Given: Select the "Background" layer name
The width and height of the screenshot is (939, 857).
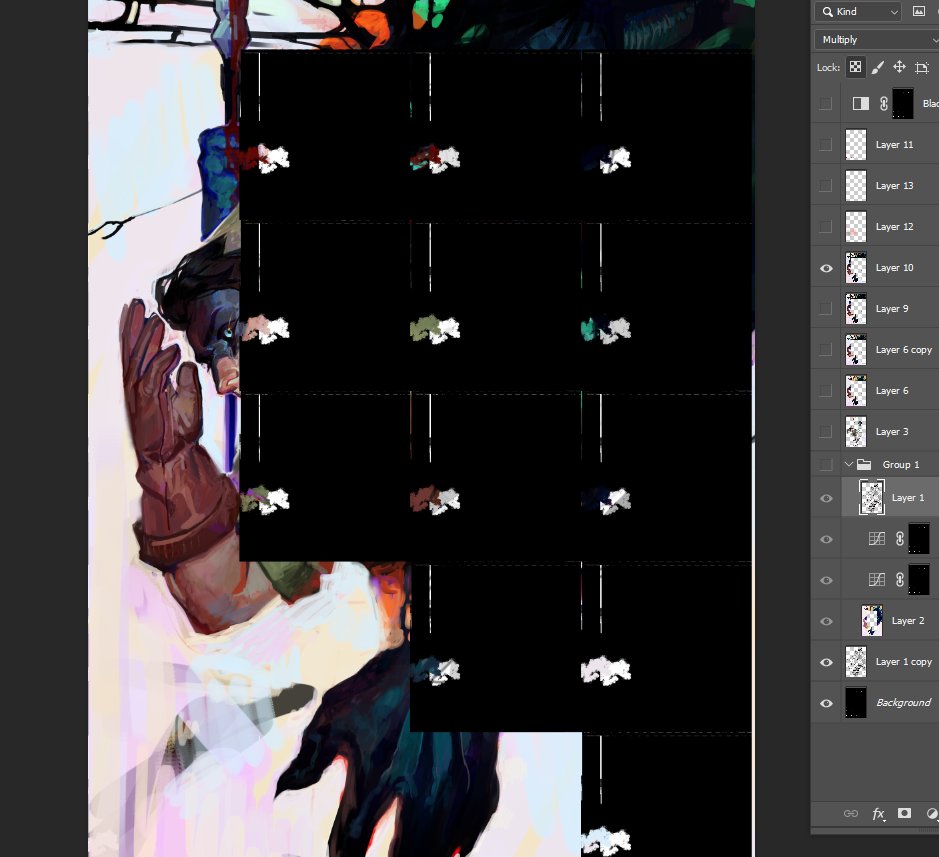Looking at the screenshot, I should pos(904,702).
